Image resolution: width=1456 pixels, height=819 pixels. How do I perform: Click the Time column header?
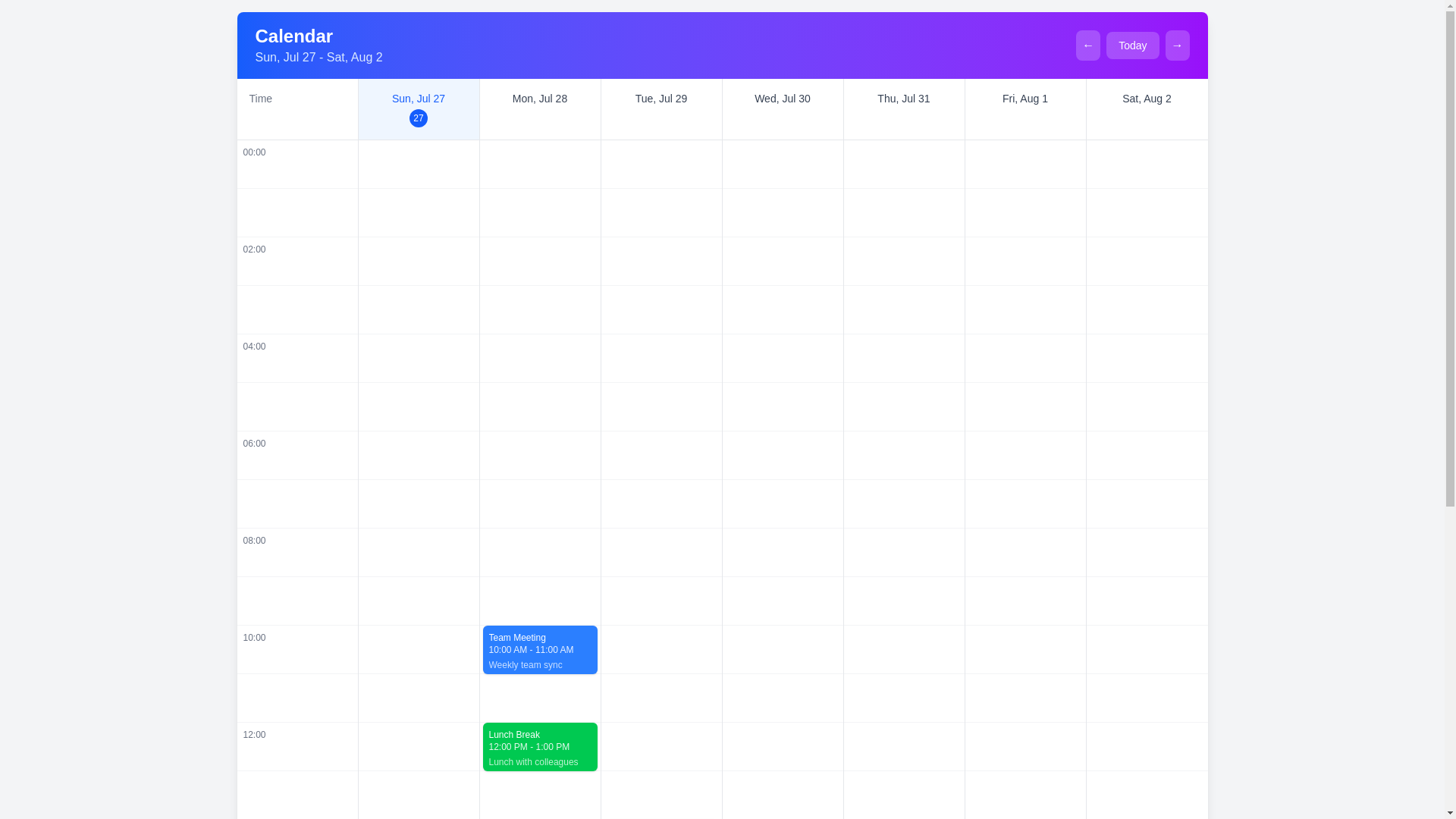tap(297, 109)
